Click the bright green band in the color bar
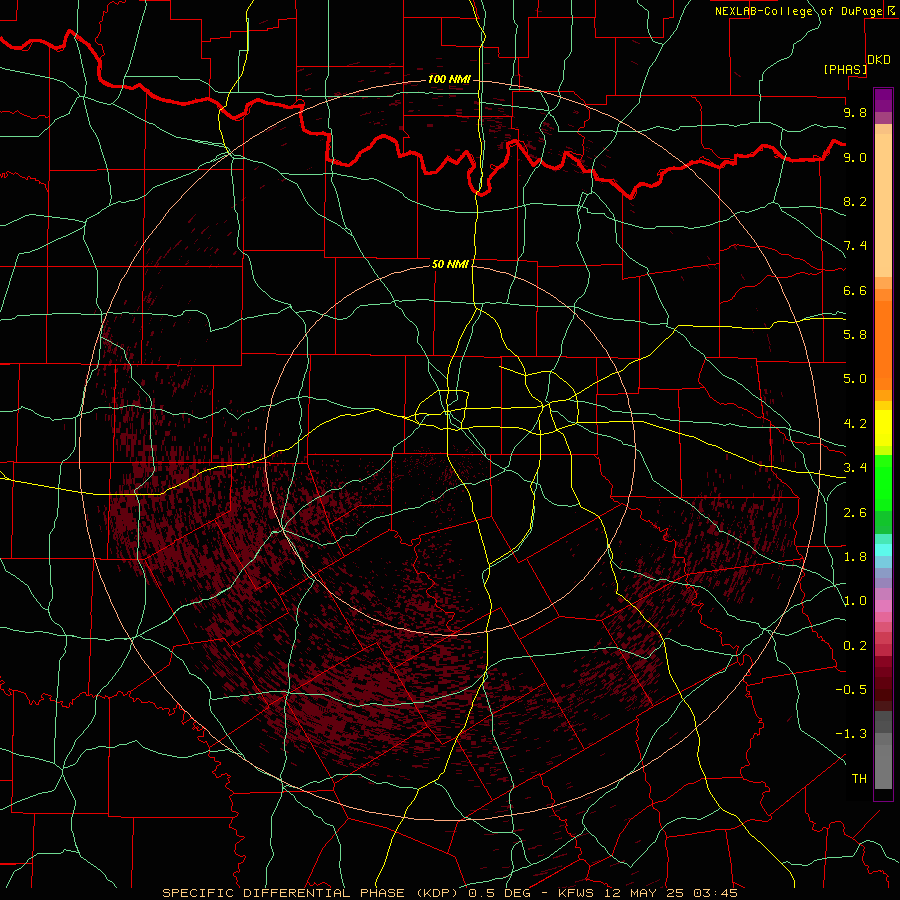Image resolution: width=900 pixels, height=900 pixels. coord(883,483)
